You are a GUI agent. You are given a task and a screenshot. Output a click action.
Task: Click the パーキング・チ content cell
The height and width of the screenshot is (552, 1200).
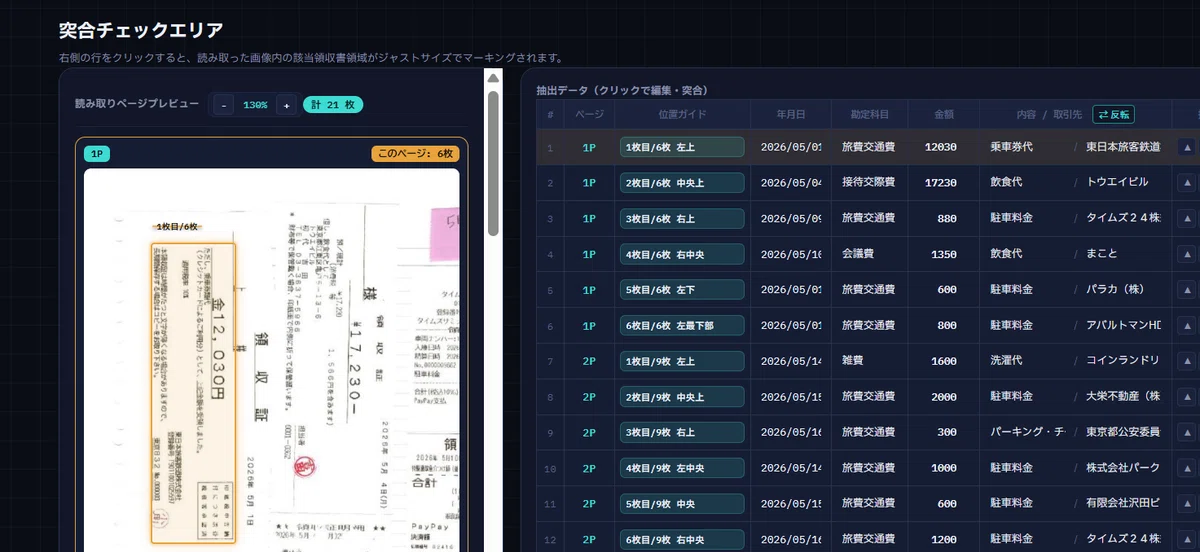1028,433
